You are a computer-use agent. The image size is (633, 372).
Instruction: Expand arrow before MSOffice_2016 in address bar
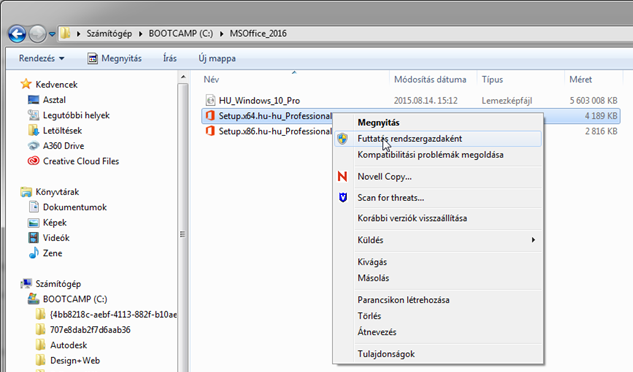click(222, 34)
